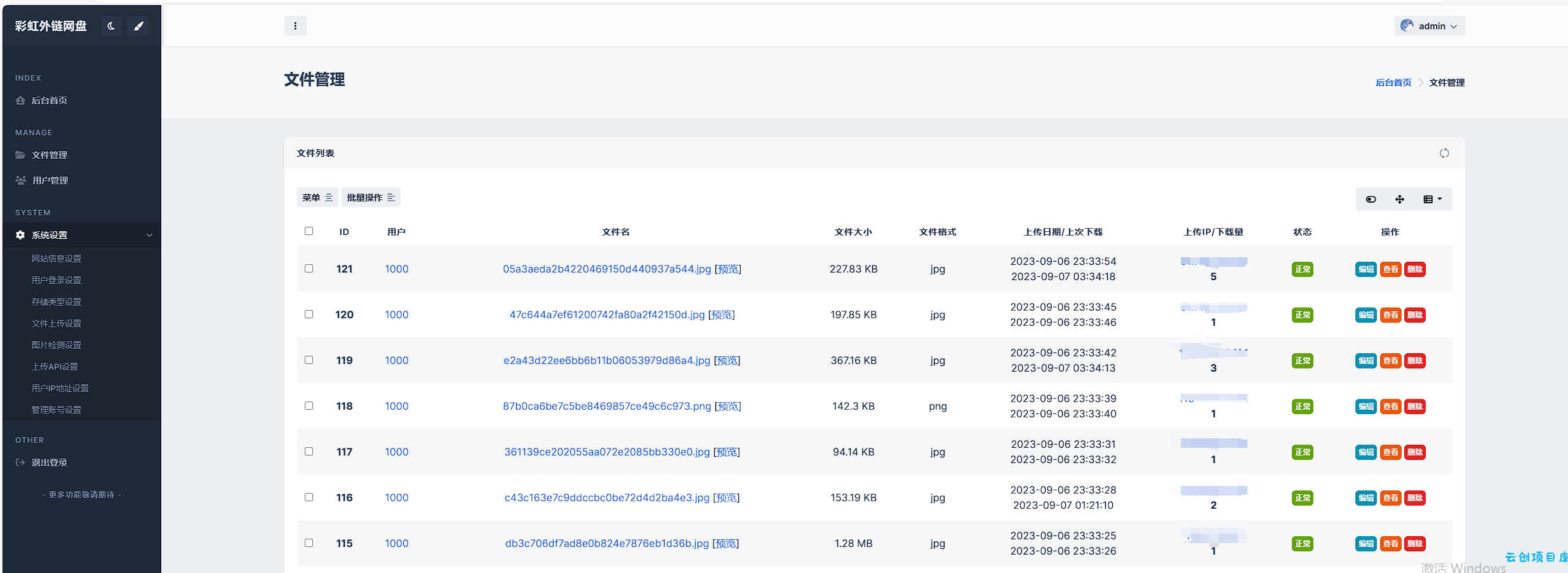Click the ID column header
Viewport: 1568px width, 573px height.
click(344, 232)
